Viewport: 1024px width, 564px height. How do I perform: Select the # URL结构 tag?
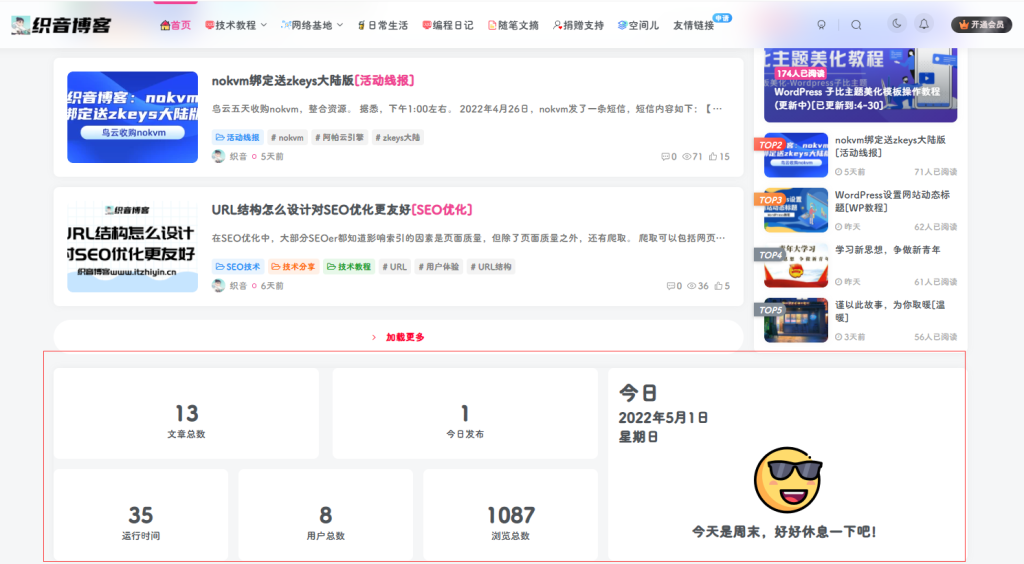491,266
